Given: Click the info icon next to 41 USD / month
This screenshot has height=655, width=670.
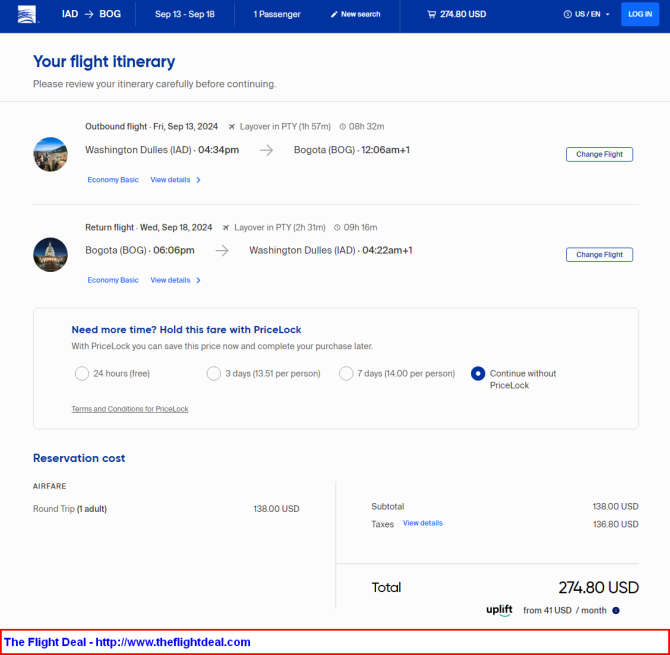Looking at the screenshot, I should coord(616,611).
